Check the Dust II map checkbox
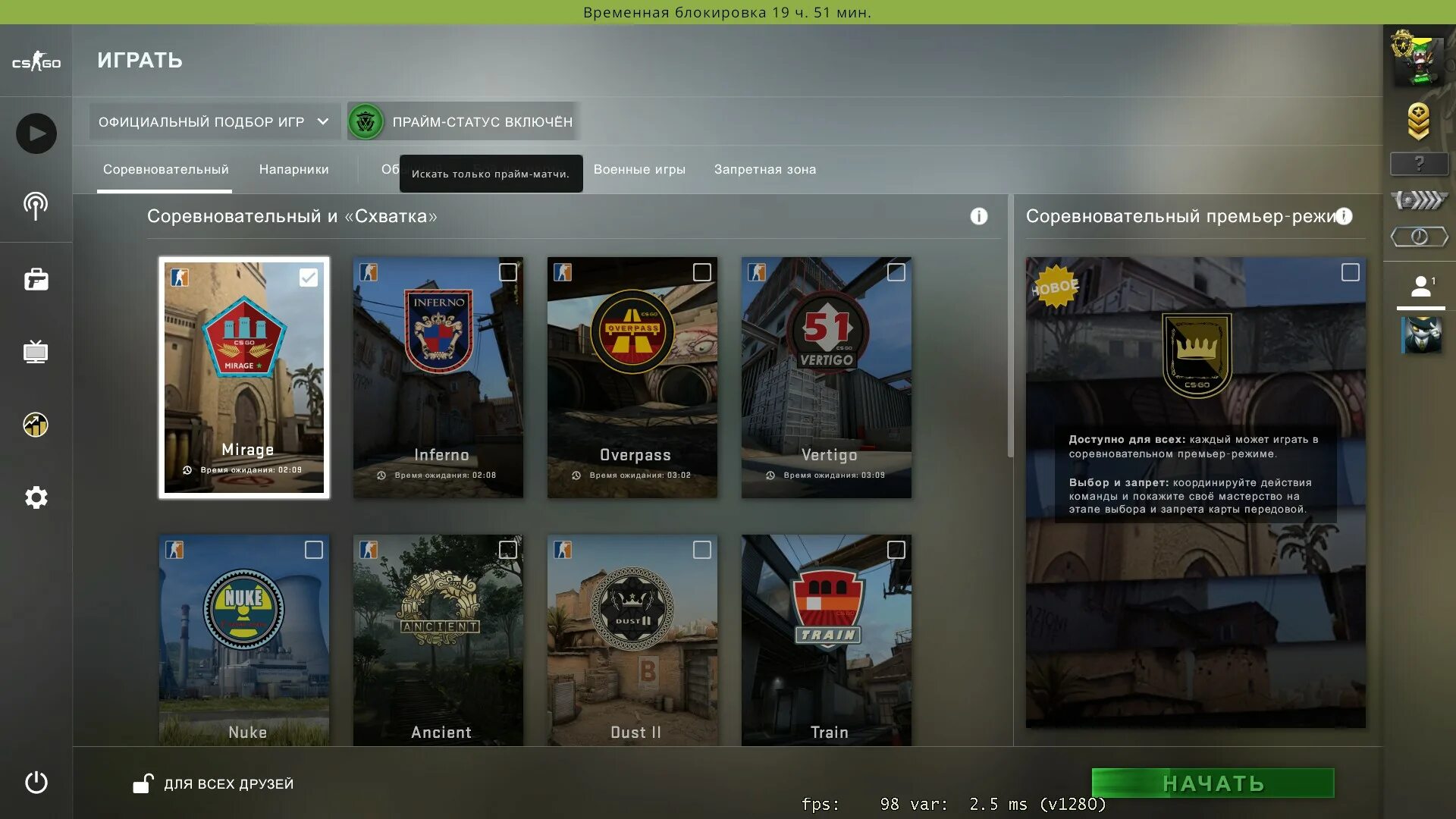This screenshot has height=819, width=1456. pos(702,550)
